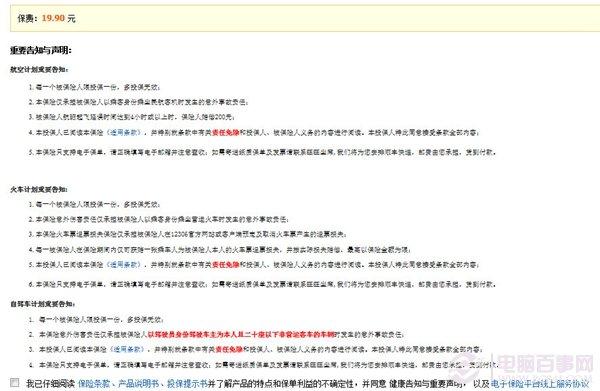Click red 责任免除 text in 自驾车计划 section
This screenshot has width=600, height=391.
tap(229, 349)
